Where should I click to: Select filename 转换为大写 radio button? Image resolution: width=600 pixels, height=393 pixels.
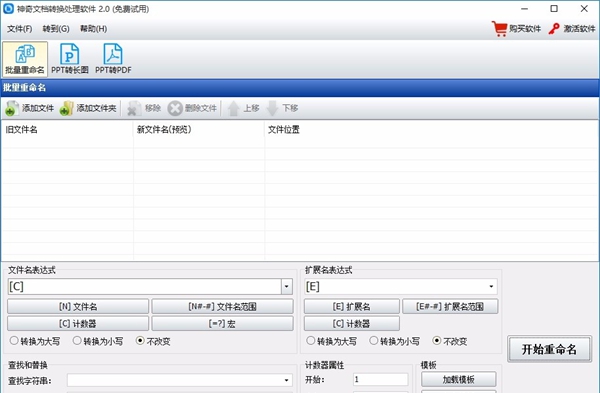tap(14, 340)
